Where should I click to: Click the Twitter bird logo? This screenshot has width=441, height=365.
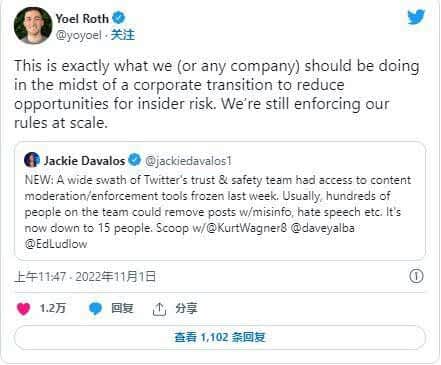[416, 17]
